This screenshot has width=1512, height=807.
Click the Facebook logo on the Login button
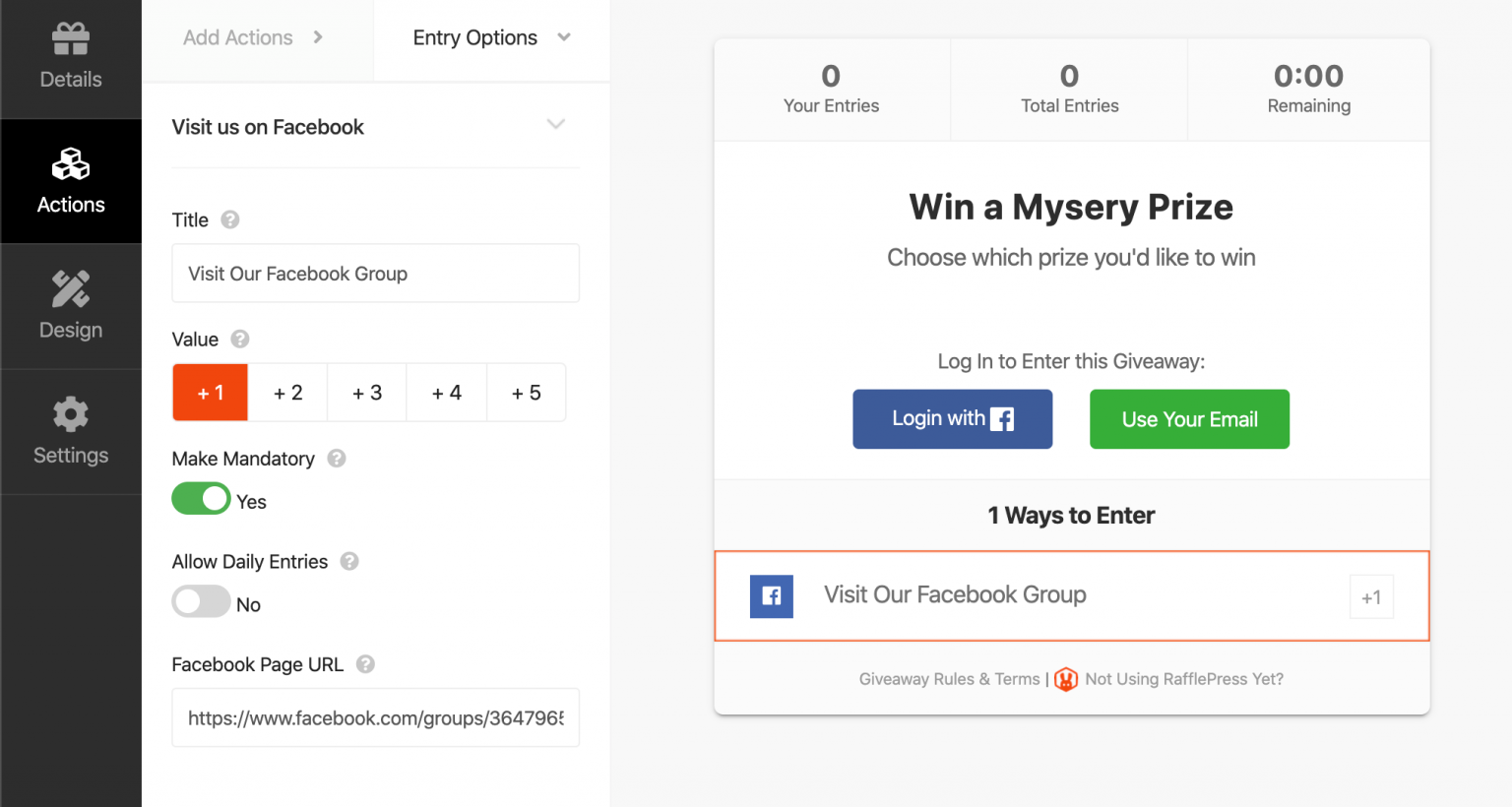(x=1002, y=418)
